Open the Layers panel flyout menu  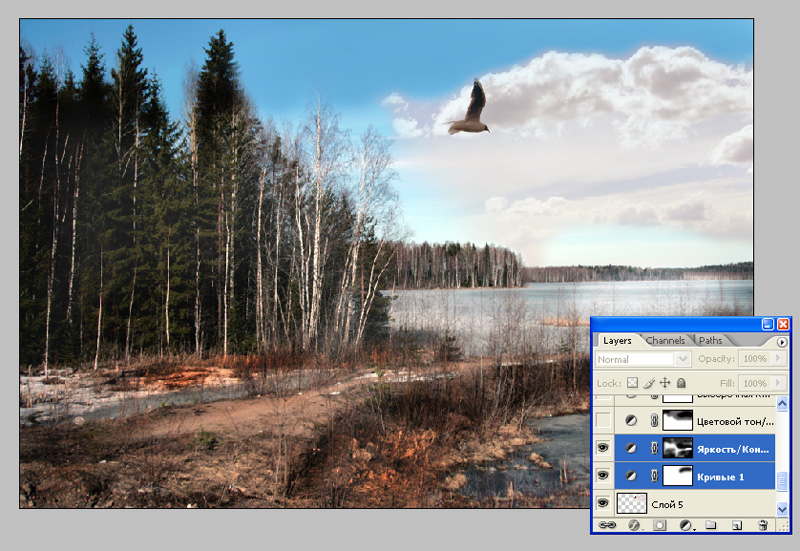click(782, 341)
